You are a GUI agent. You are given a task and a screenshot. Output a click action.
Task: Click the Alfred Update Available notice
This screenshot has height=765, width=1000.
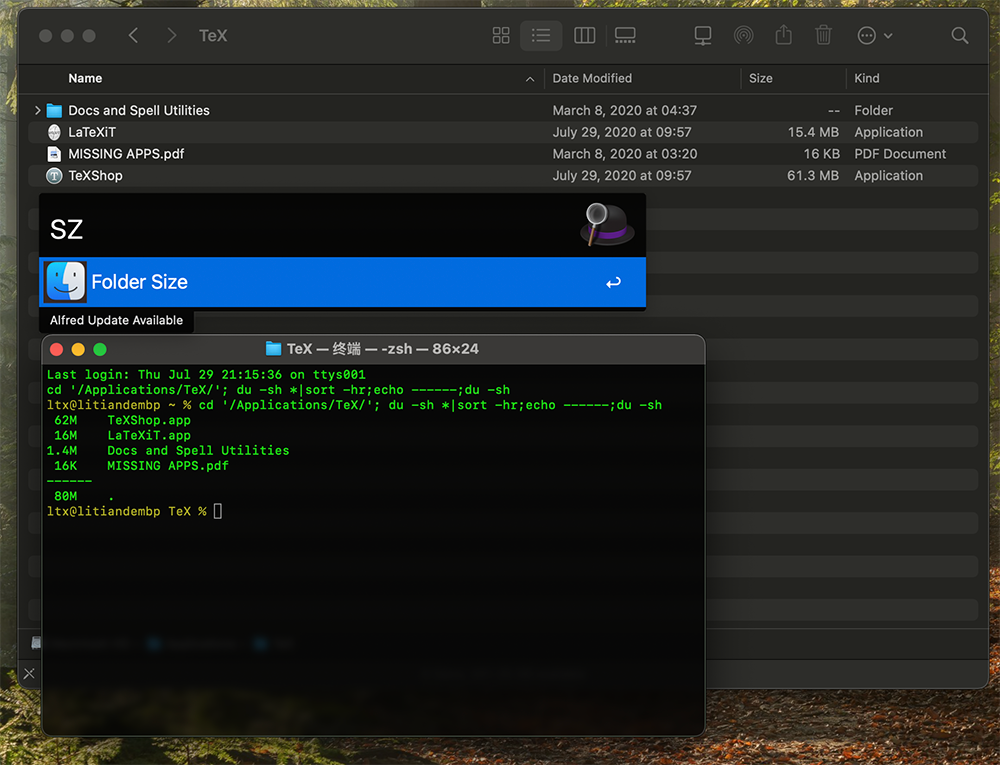click(116, 321)
